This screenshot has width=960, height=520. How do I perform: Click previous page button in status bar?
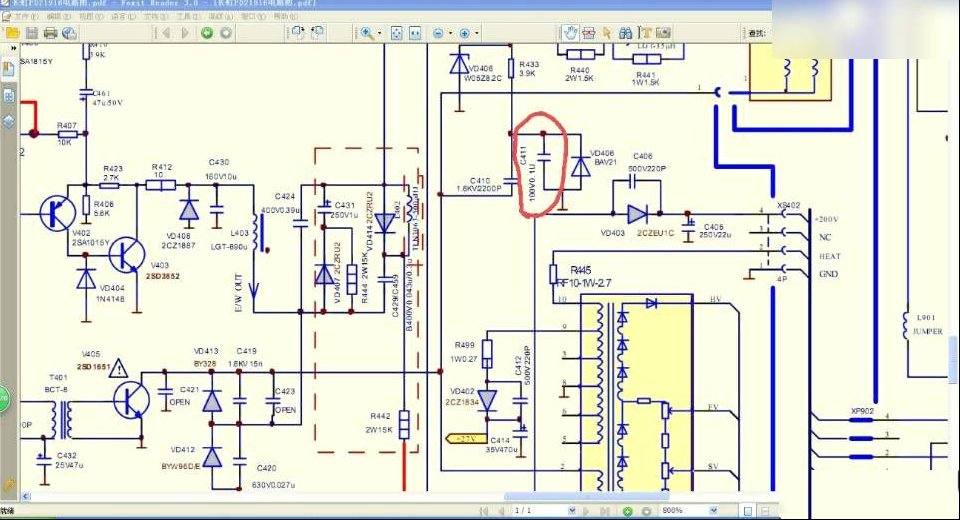point(501,511)
